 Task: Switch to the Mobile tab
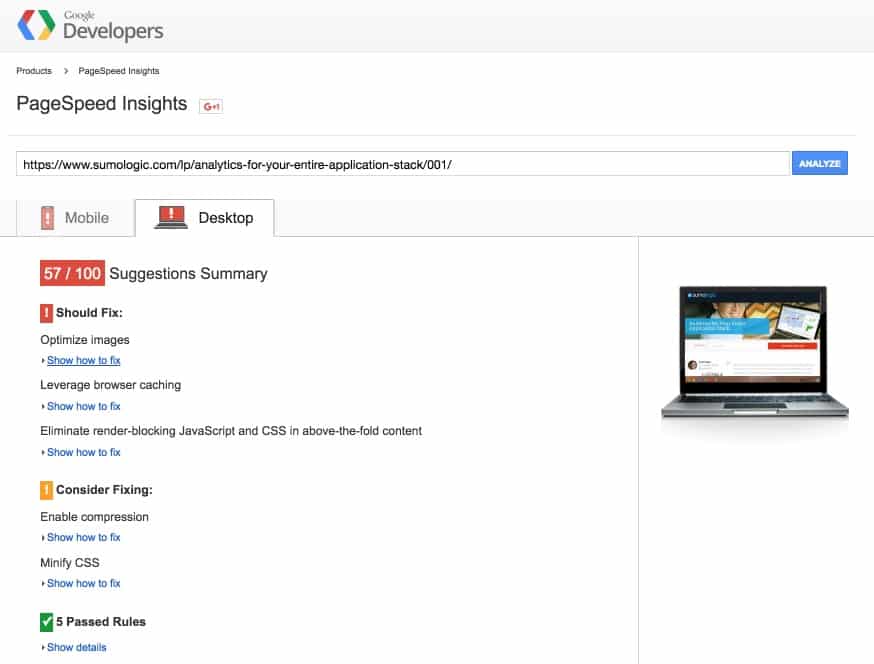click(76, 218)
